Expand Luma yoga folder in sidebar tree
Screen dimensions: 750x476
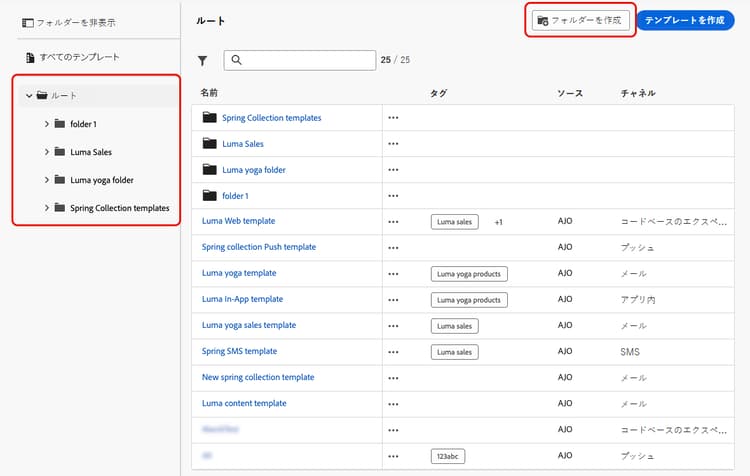click(47, 180)
